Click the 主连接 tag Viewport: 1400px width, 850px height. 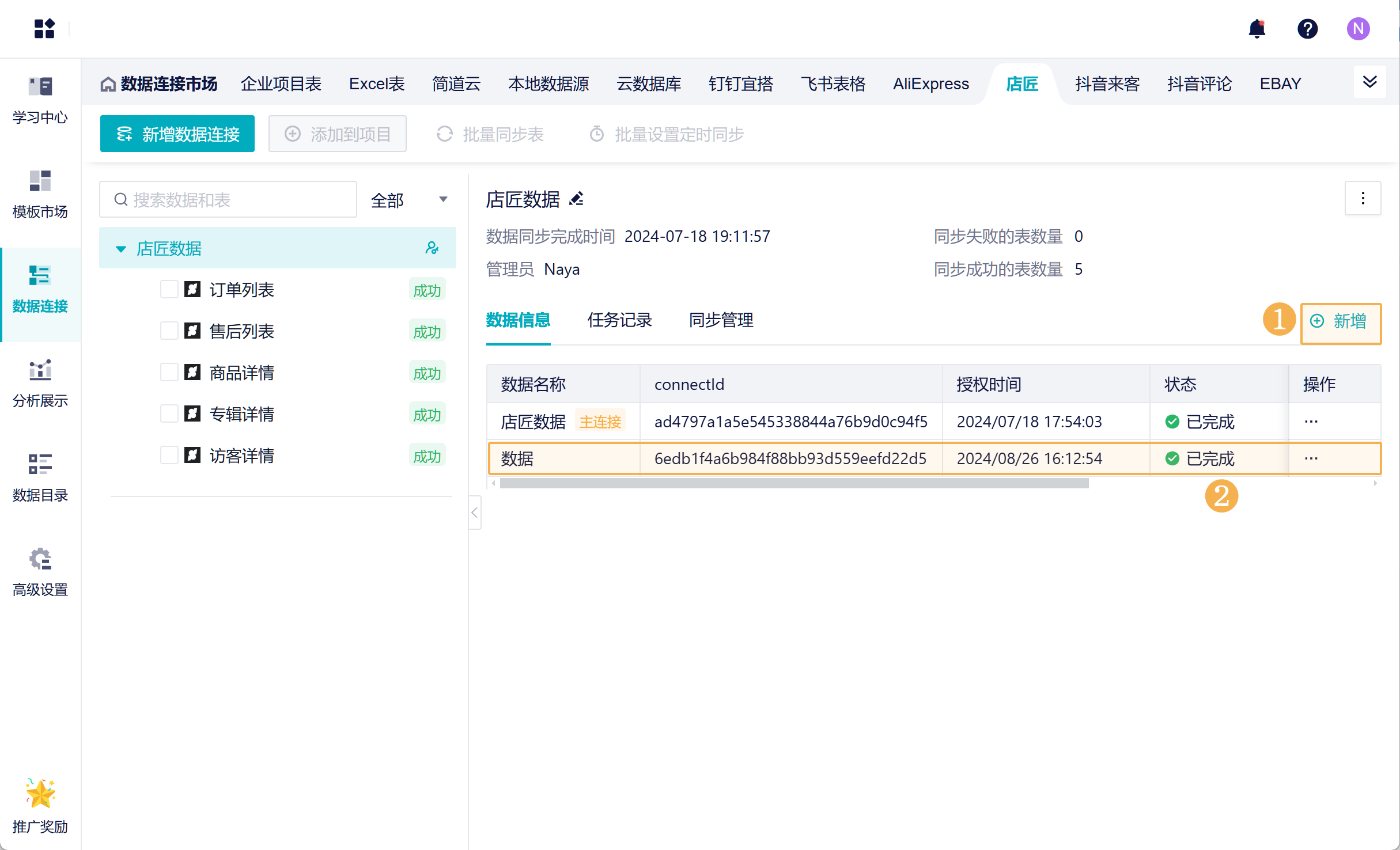tap(600, 422)
